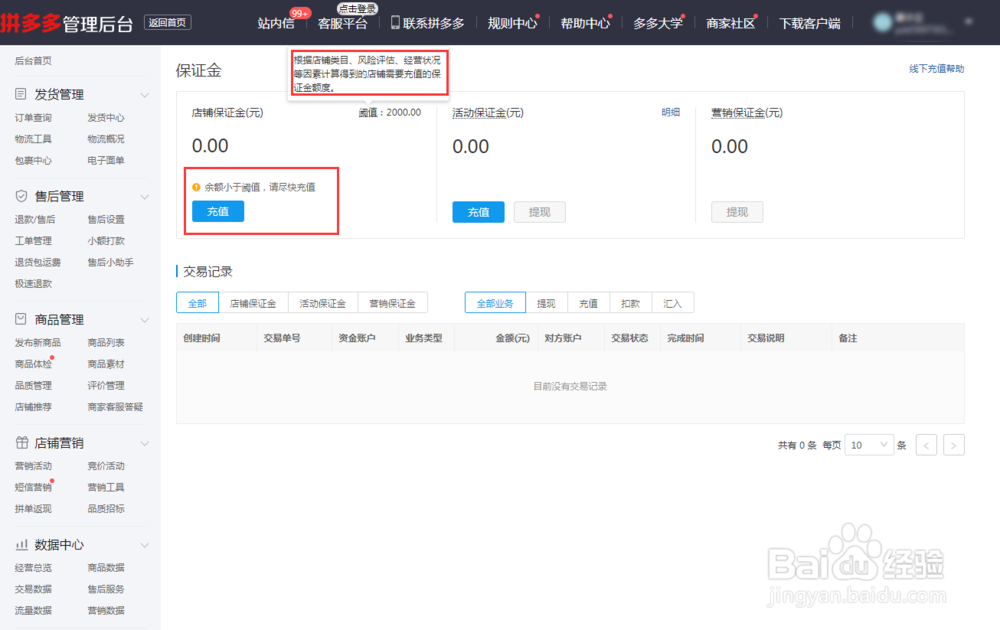Collapse the 售后管理 section chevron
1000x630 pixels.
click(145, 196)
